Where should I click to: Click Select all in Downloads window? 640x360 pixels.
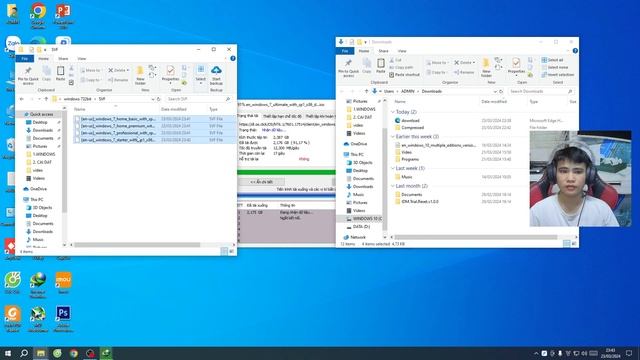click(x=552, y=60)
